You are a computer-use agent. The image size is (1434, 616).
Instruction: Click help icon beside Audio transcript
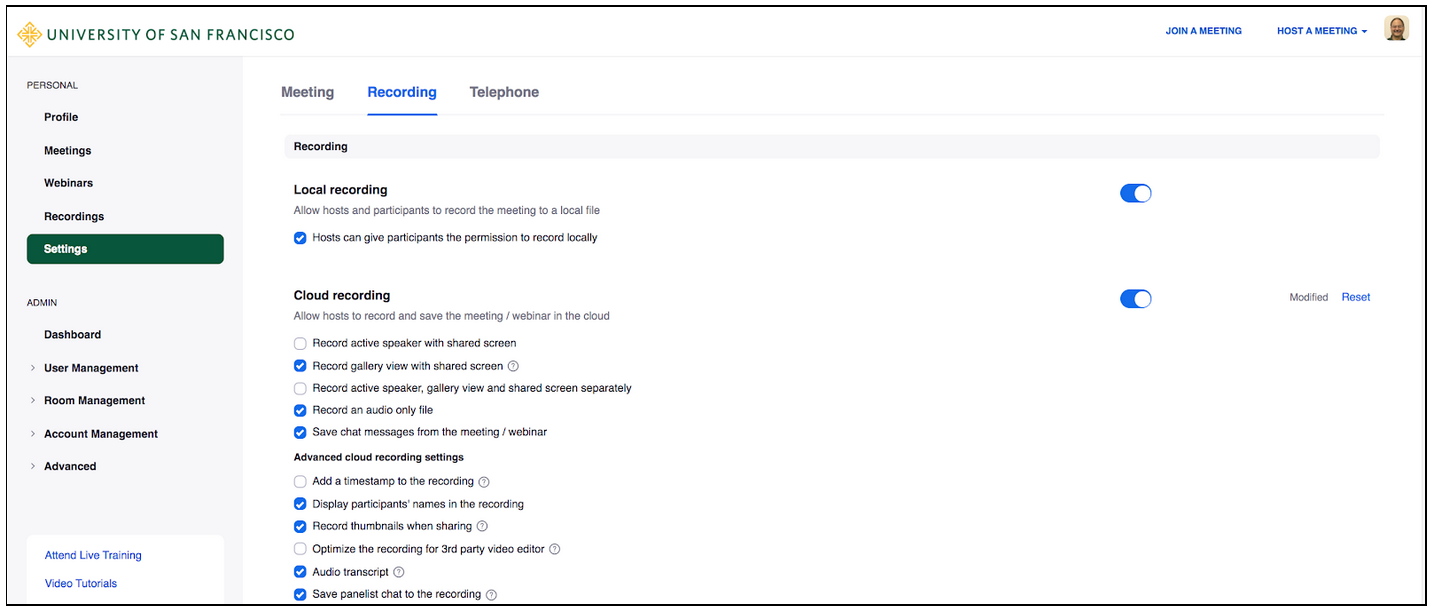[x=399, y=572]
